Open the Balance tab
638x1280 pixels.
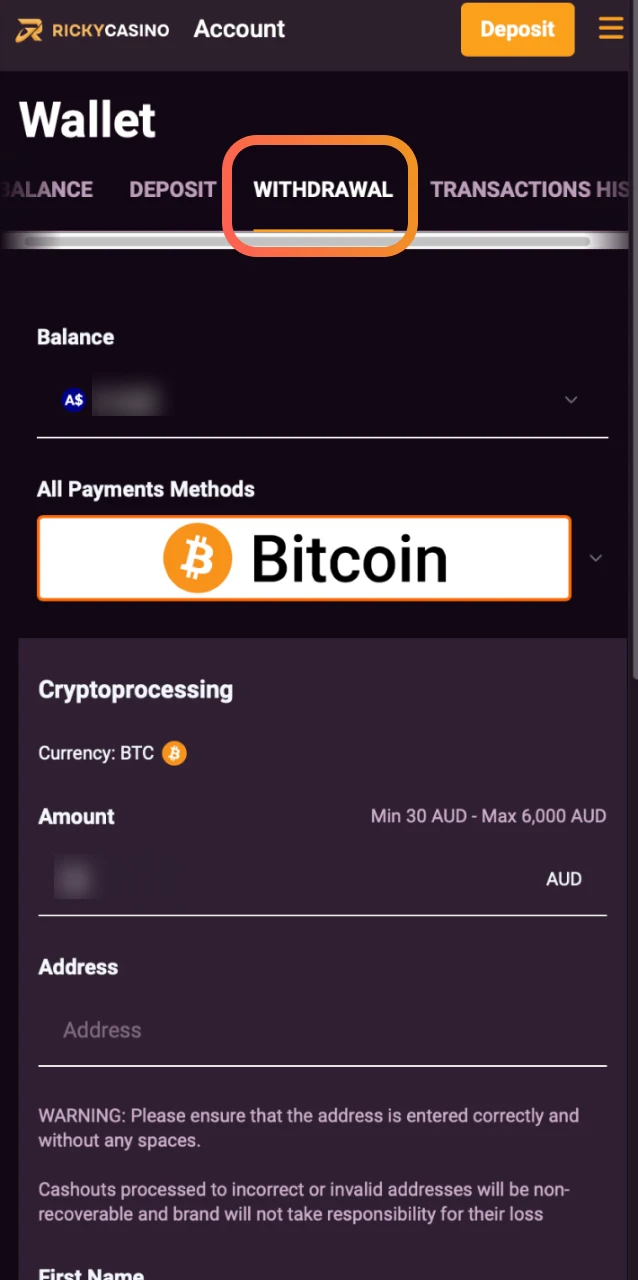click(48, 189)
